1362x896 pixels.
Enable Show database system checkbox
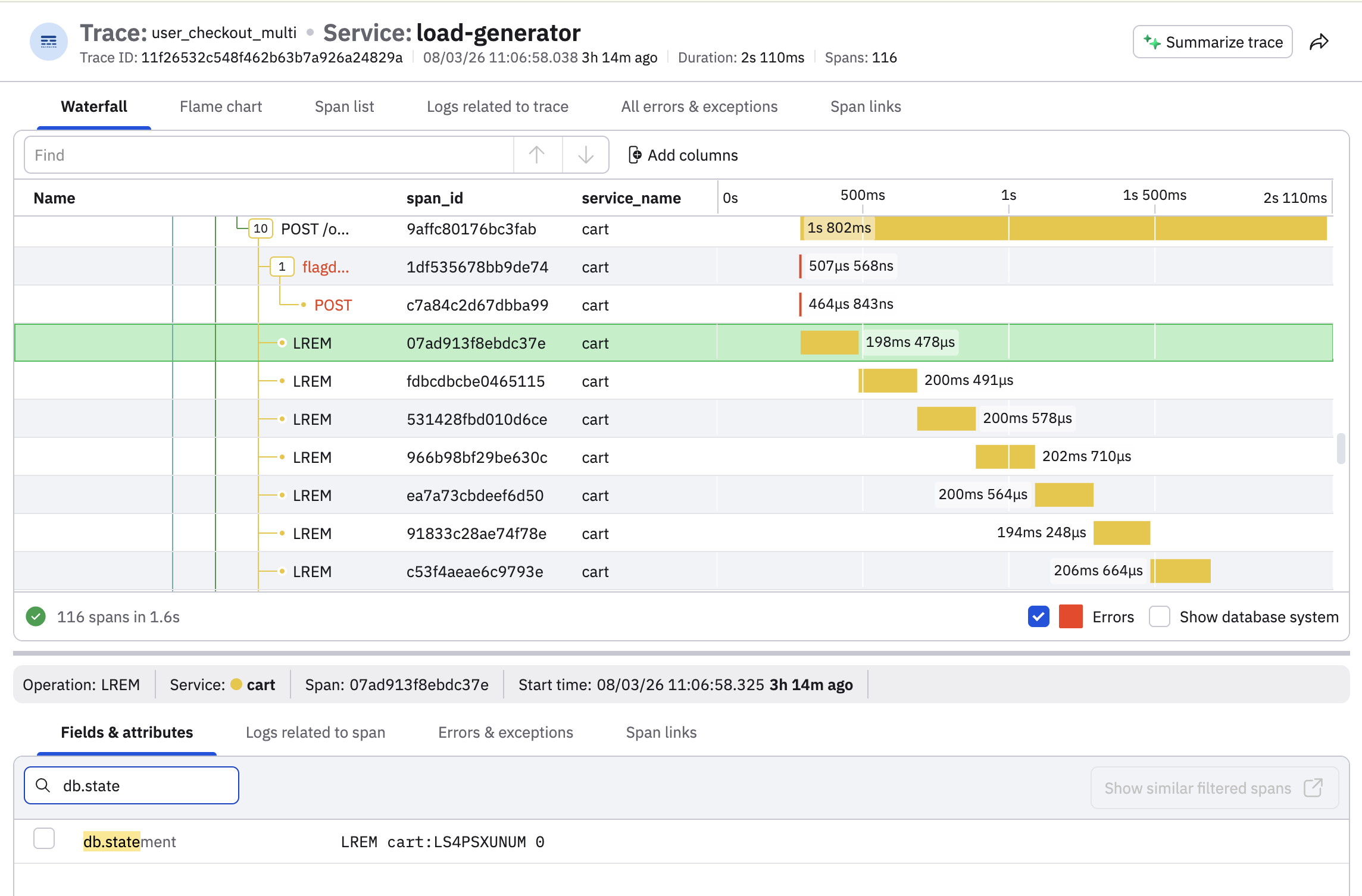tap(1160, 617)
